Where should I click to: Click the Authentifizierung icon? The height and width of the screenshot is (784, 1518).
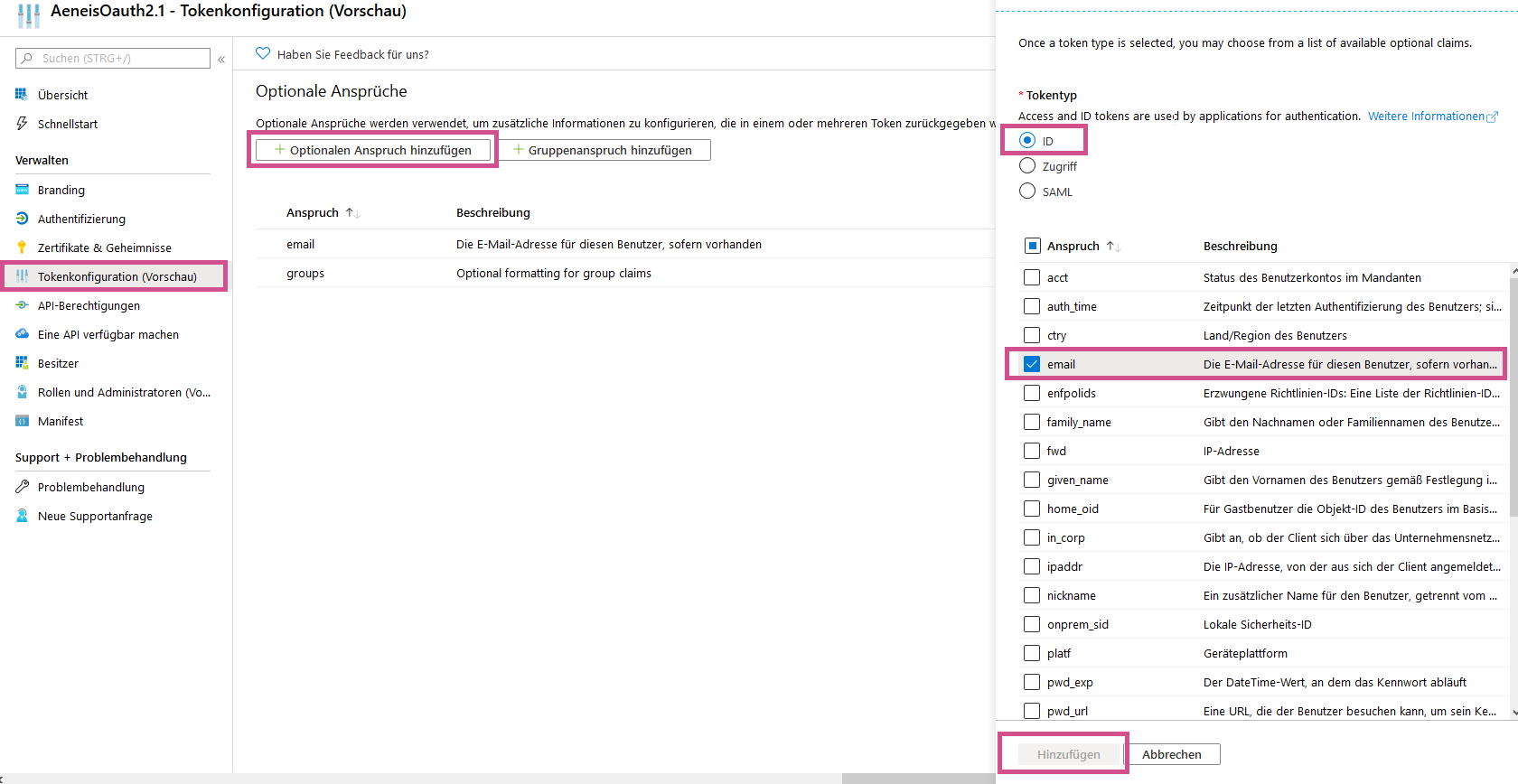coord(22,219)
